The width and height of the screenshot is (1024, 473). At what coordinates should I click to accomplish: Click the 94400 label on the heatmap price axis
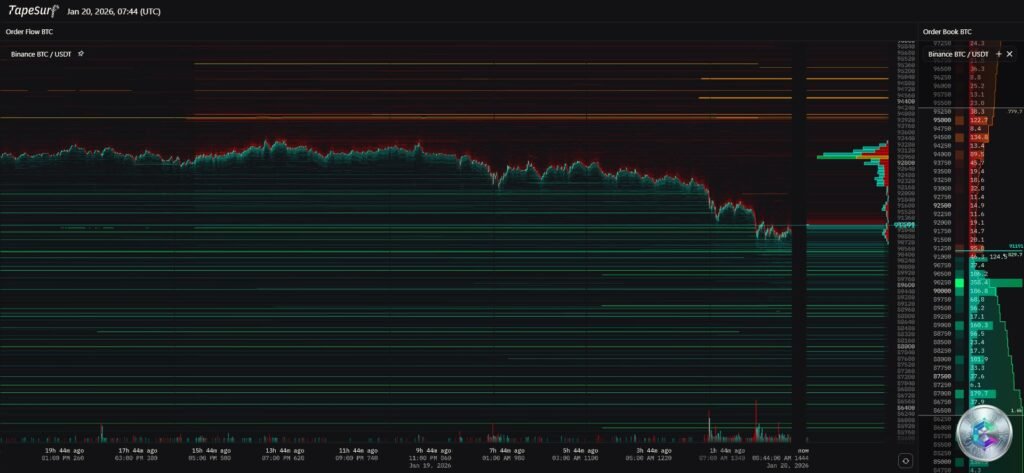click(907, 102)
